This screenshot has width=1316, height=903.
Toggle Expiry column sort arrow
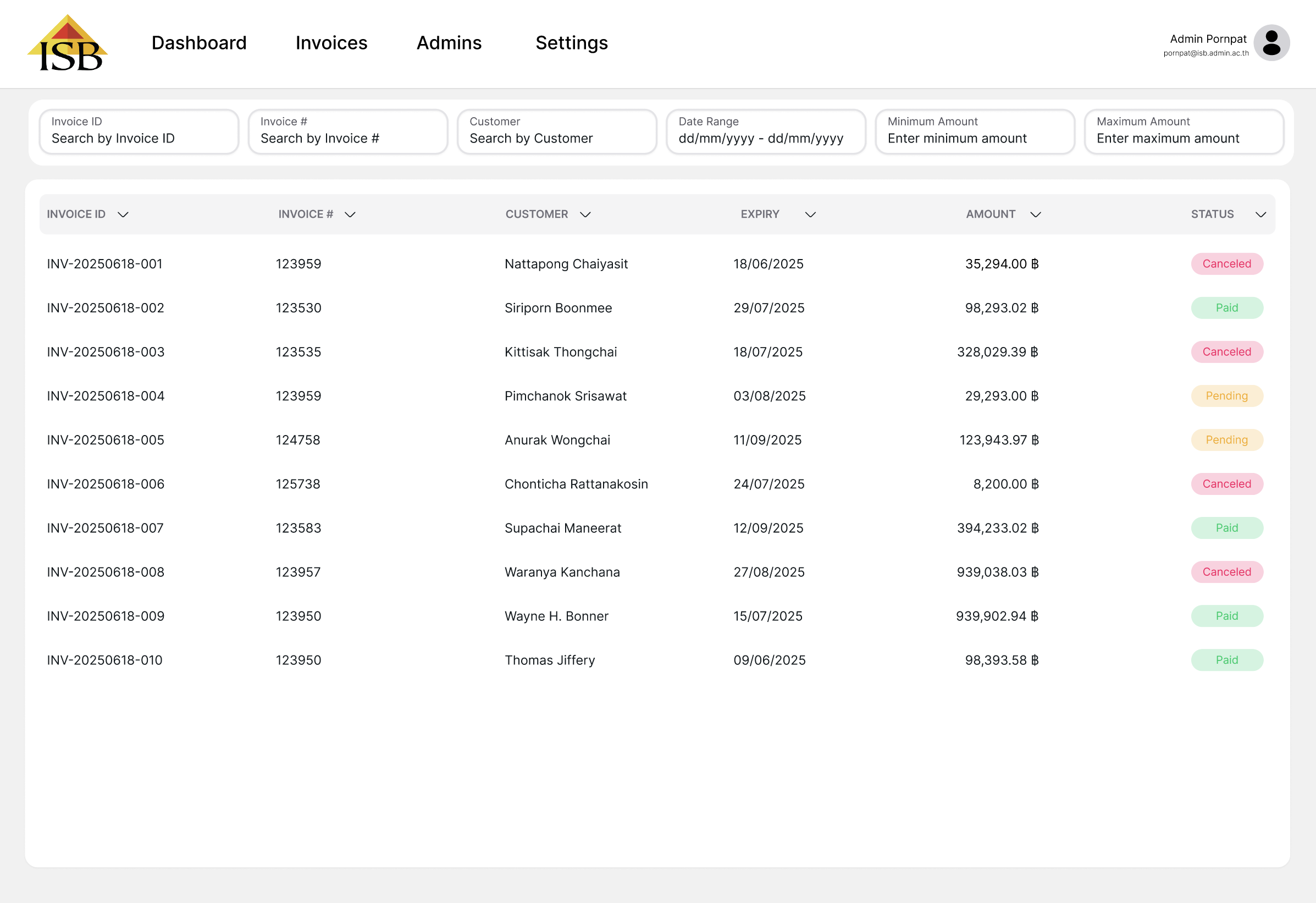[x=810, y=214]
